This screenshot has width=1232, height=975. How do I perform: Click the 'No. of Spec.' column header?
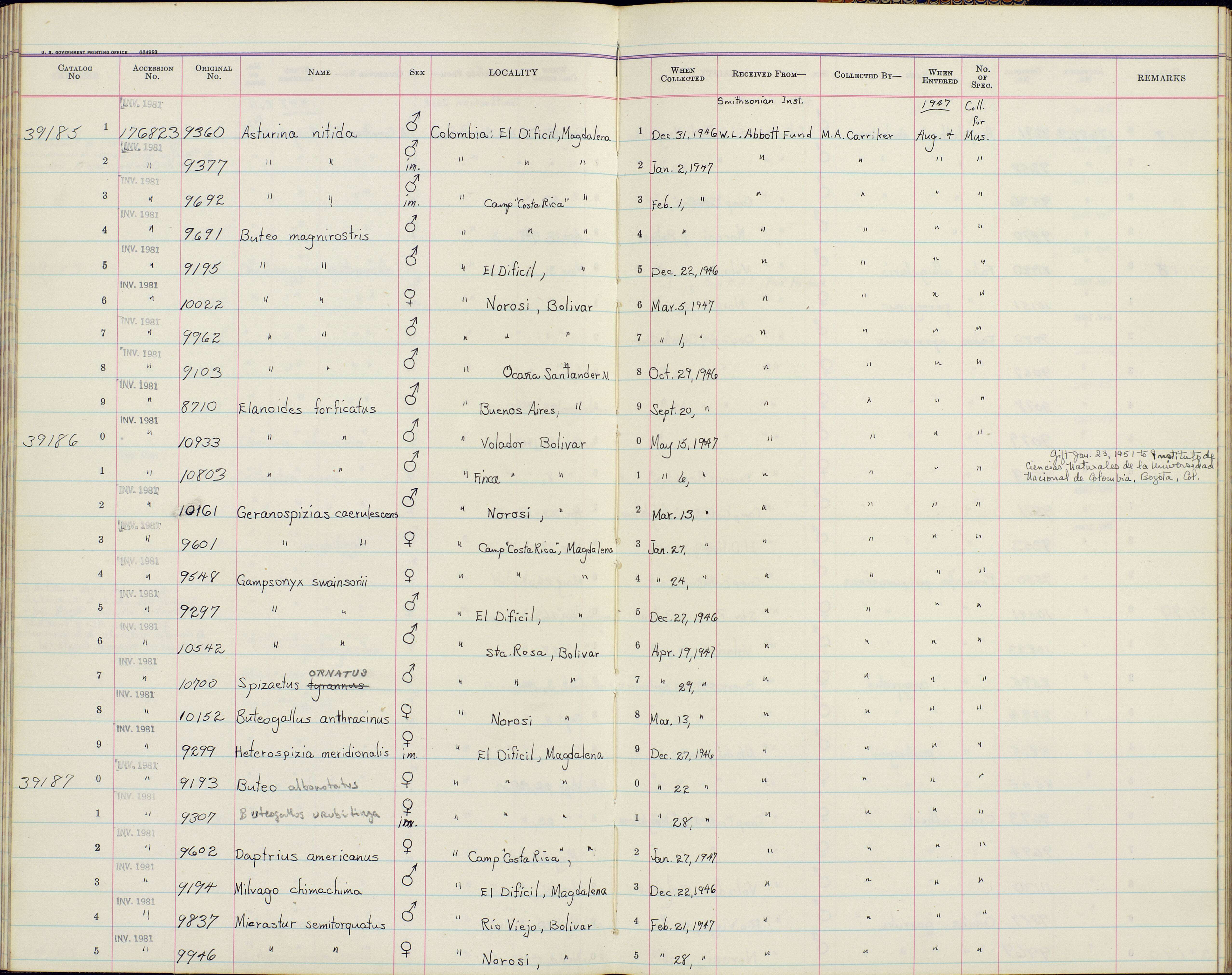click(x=982, y=77)
